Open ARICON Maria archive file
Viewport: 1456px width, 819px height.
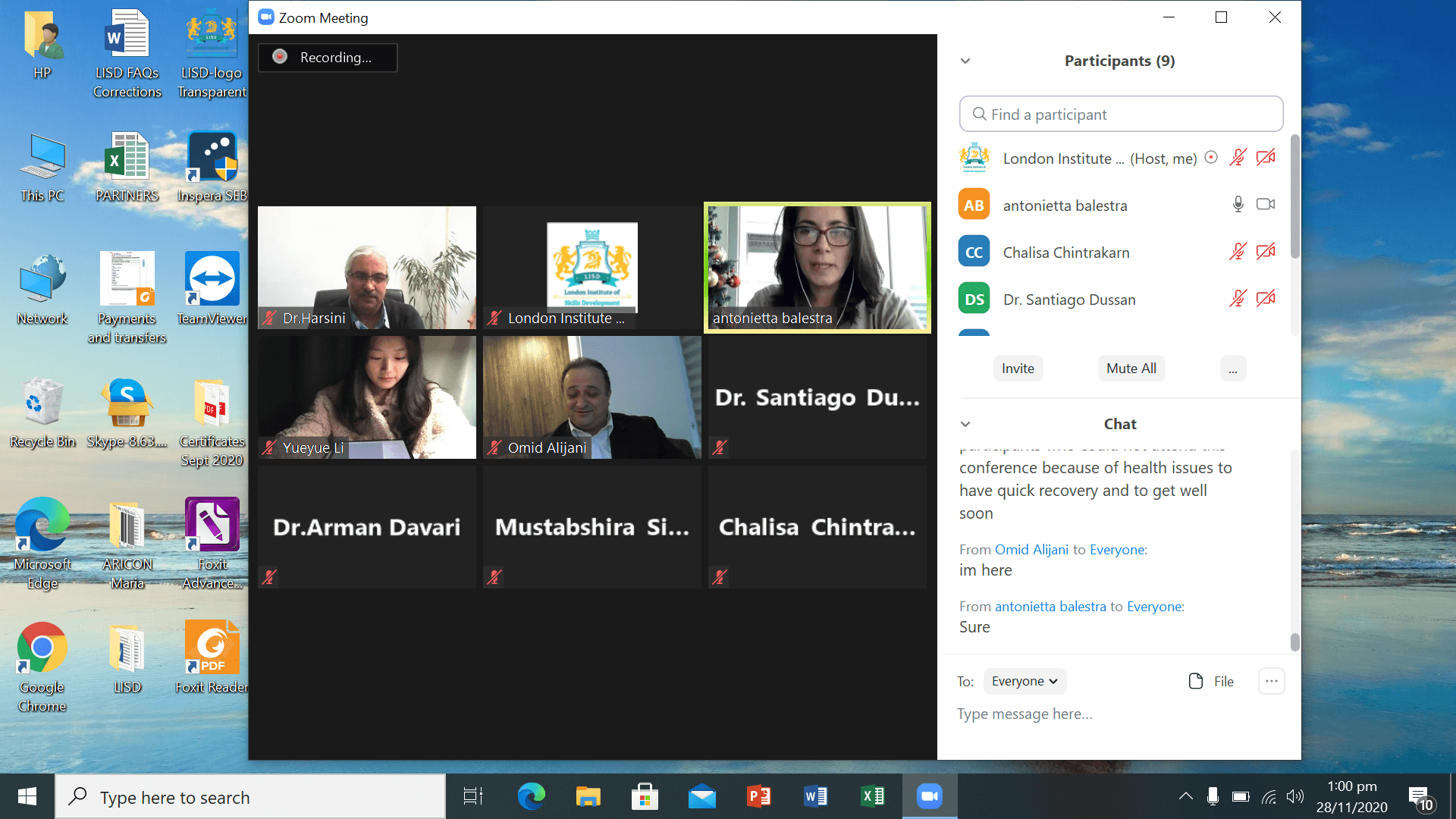[127, 544]
